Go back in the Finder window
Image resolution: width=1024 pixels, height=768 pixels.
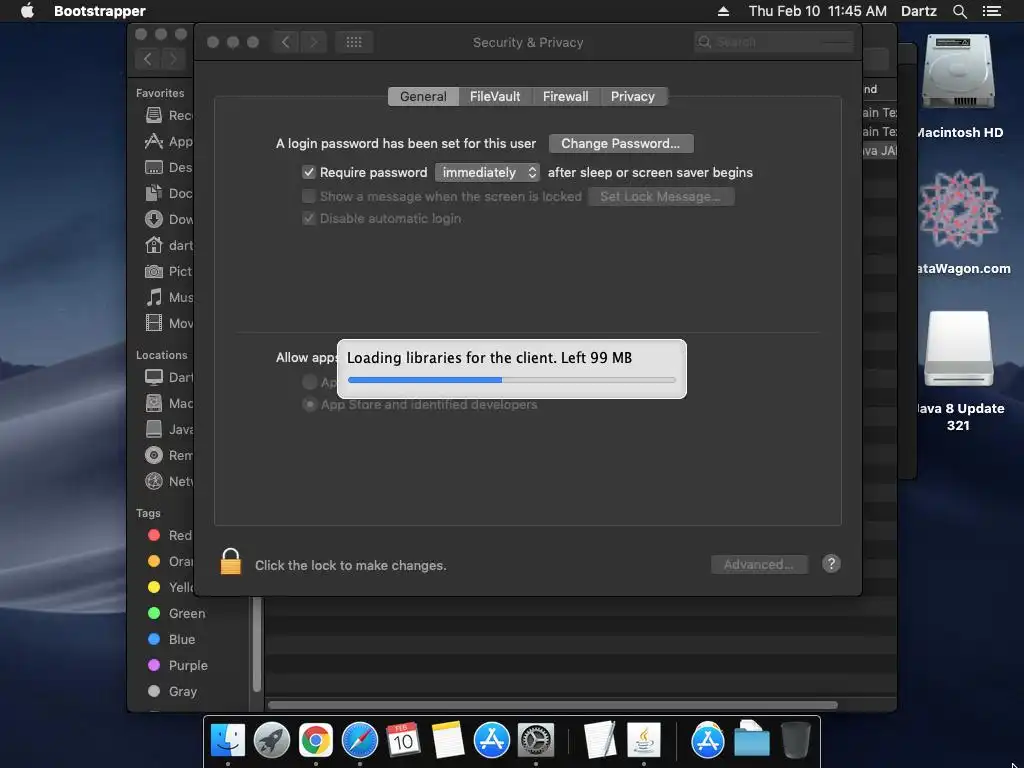point(148,59)
